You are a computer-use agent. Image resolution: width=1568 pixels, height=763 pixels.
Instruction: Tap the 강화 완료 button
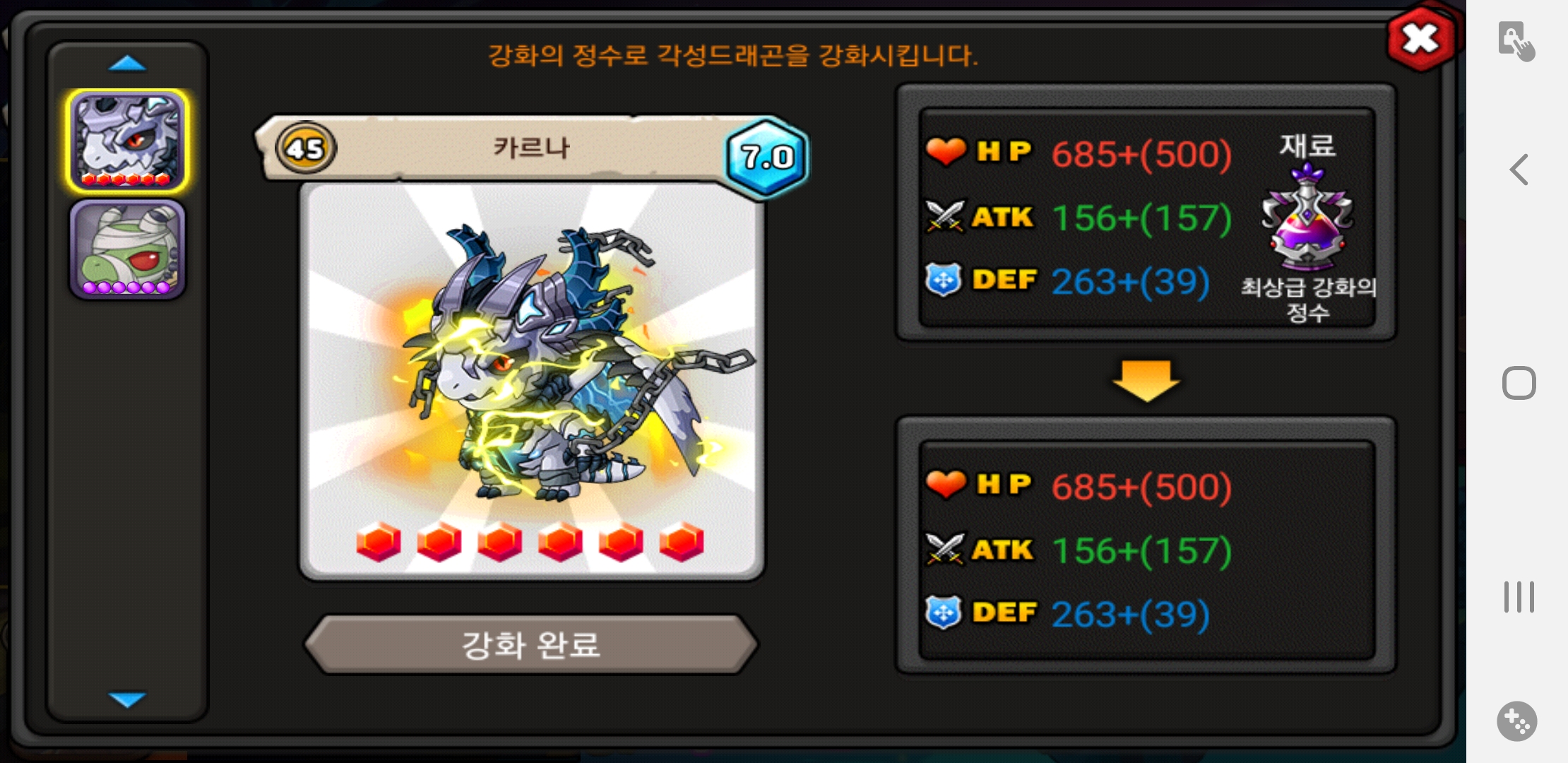click(x=531, y=644)
